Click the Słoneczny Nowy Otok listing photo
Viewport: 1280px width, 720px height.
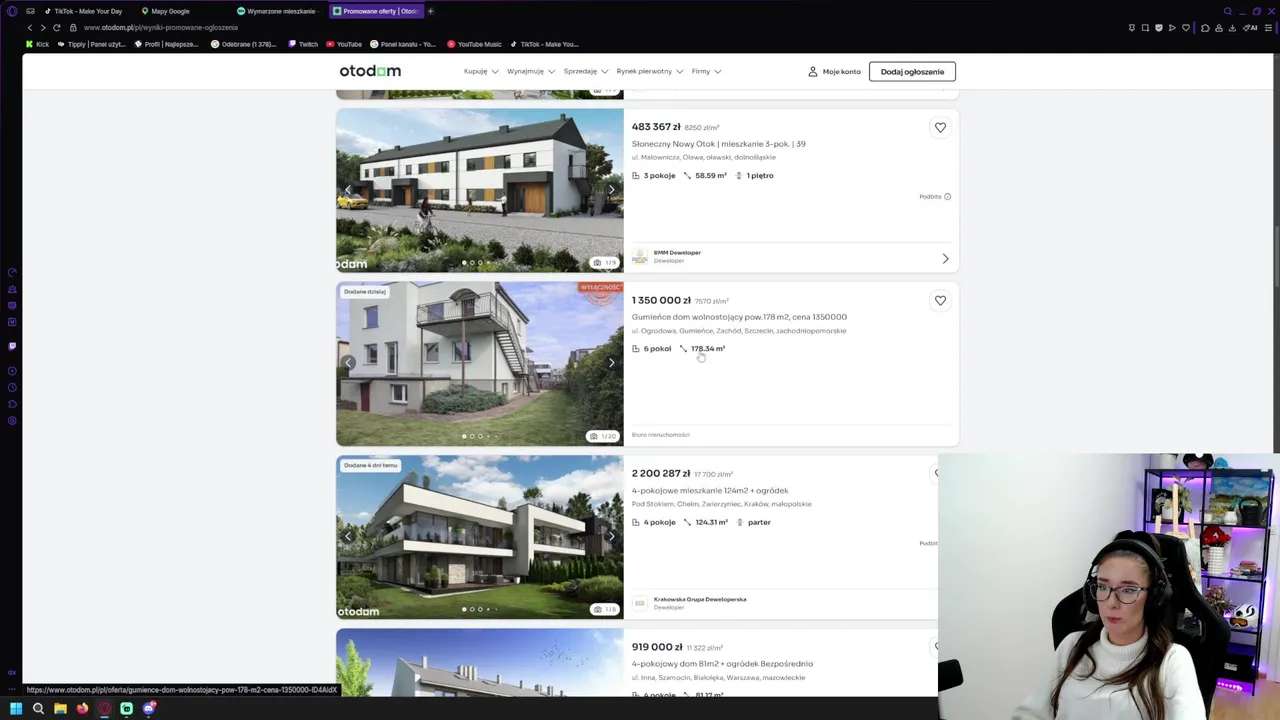coord(479,190)
